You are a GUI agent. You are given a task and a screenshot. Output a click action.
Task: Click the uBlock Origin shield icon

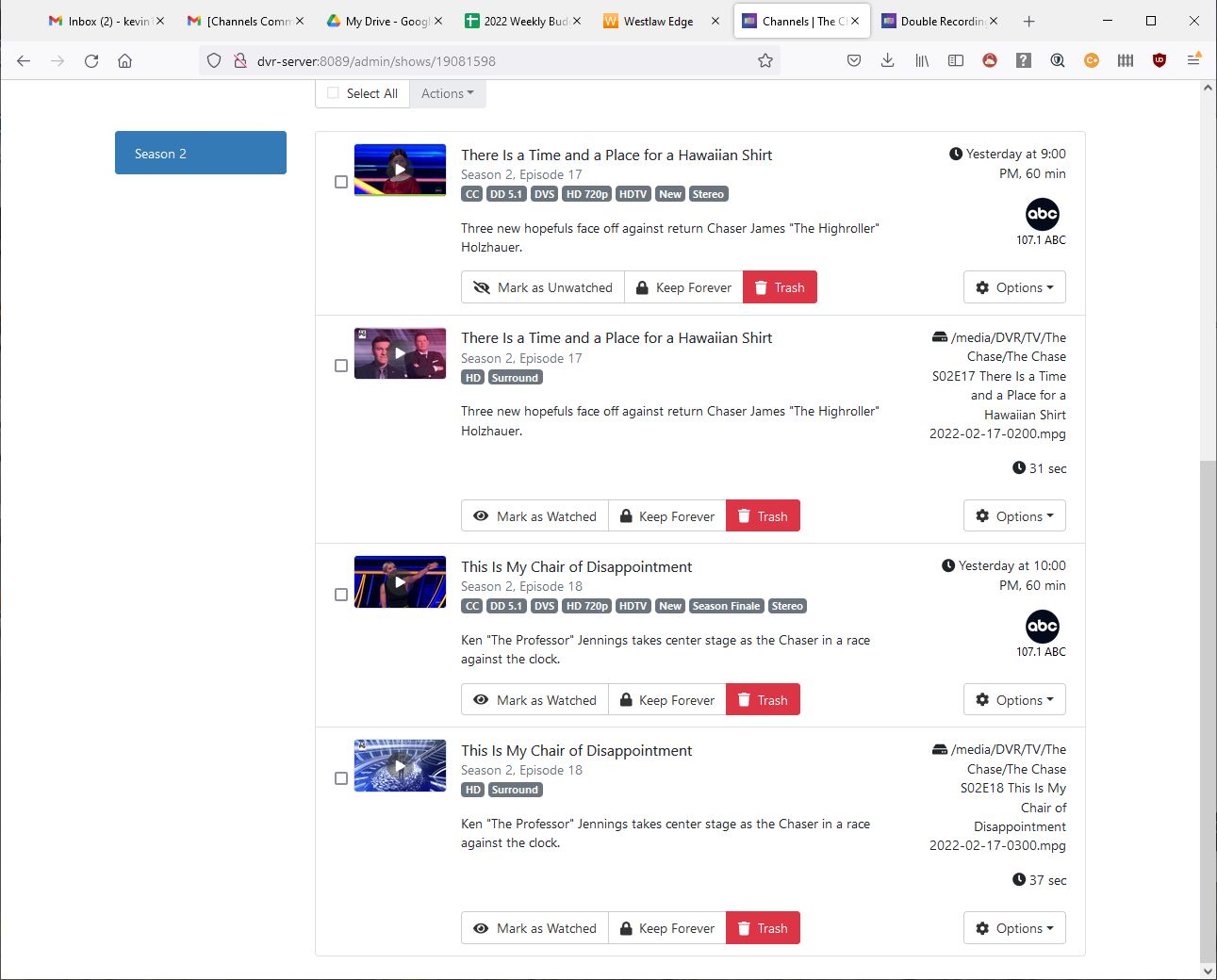click(x=1159, y=60)
